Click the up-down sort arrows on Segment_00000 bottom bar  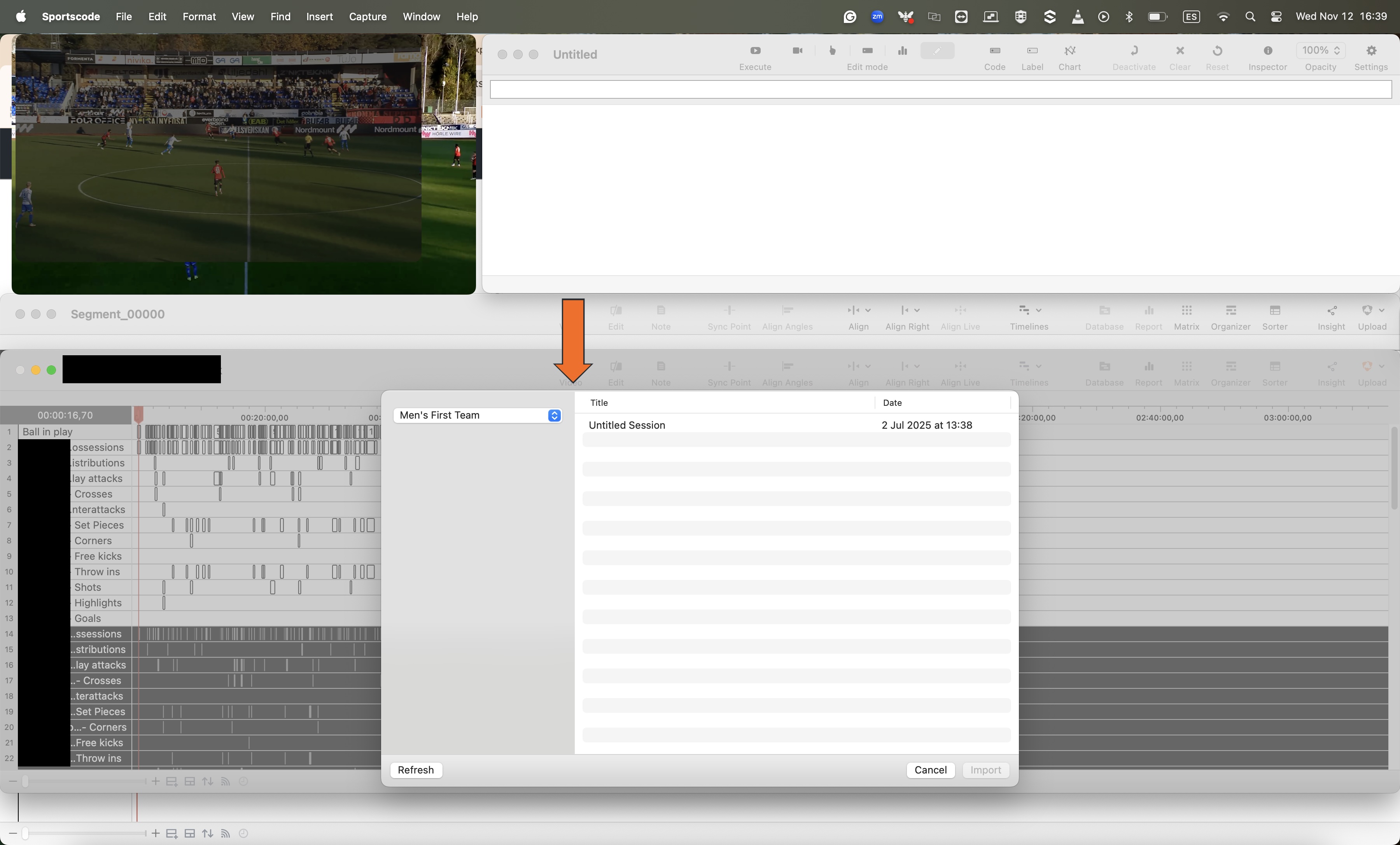pyautogui.click(x=207, y=833)
